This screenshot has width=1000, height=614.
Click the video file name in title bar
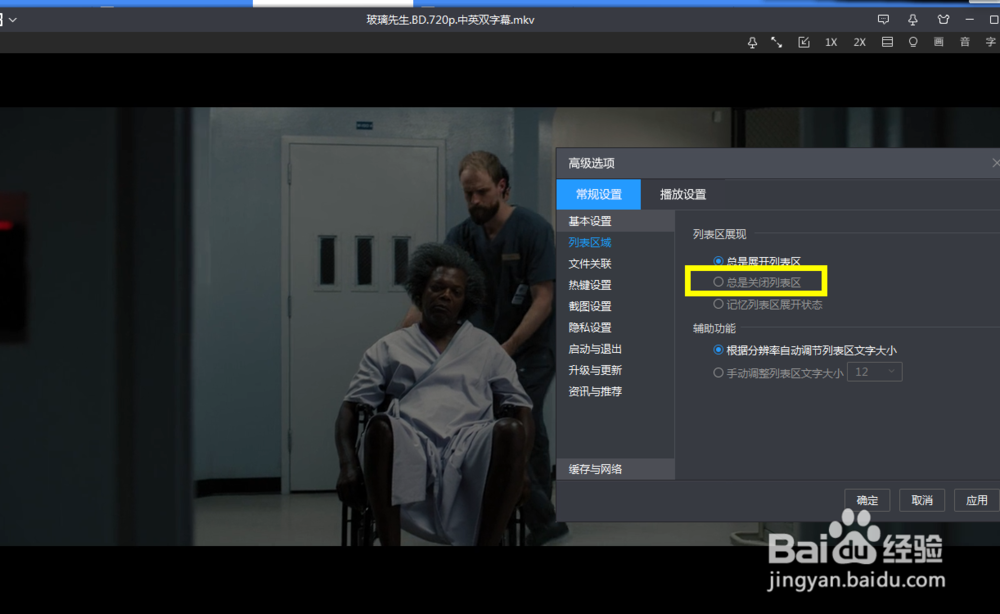[x=450, y=20]
